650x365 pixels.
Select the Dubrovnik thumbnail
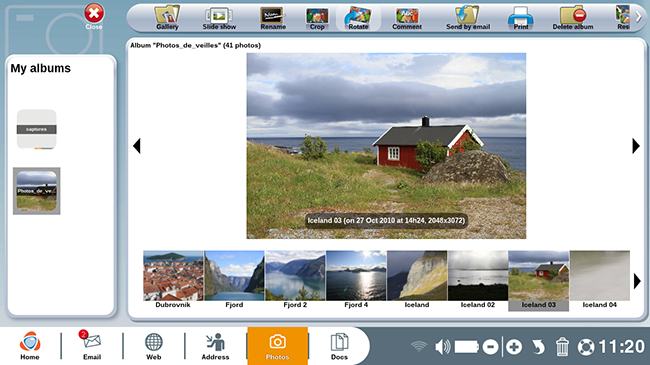(173, 280)
